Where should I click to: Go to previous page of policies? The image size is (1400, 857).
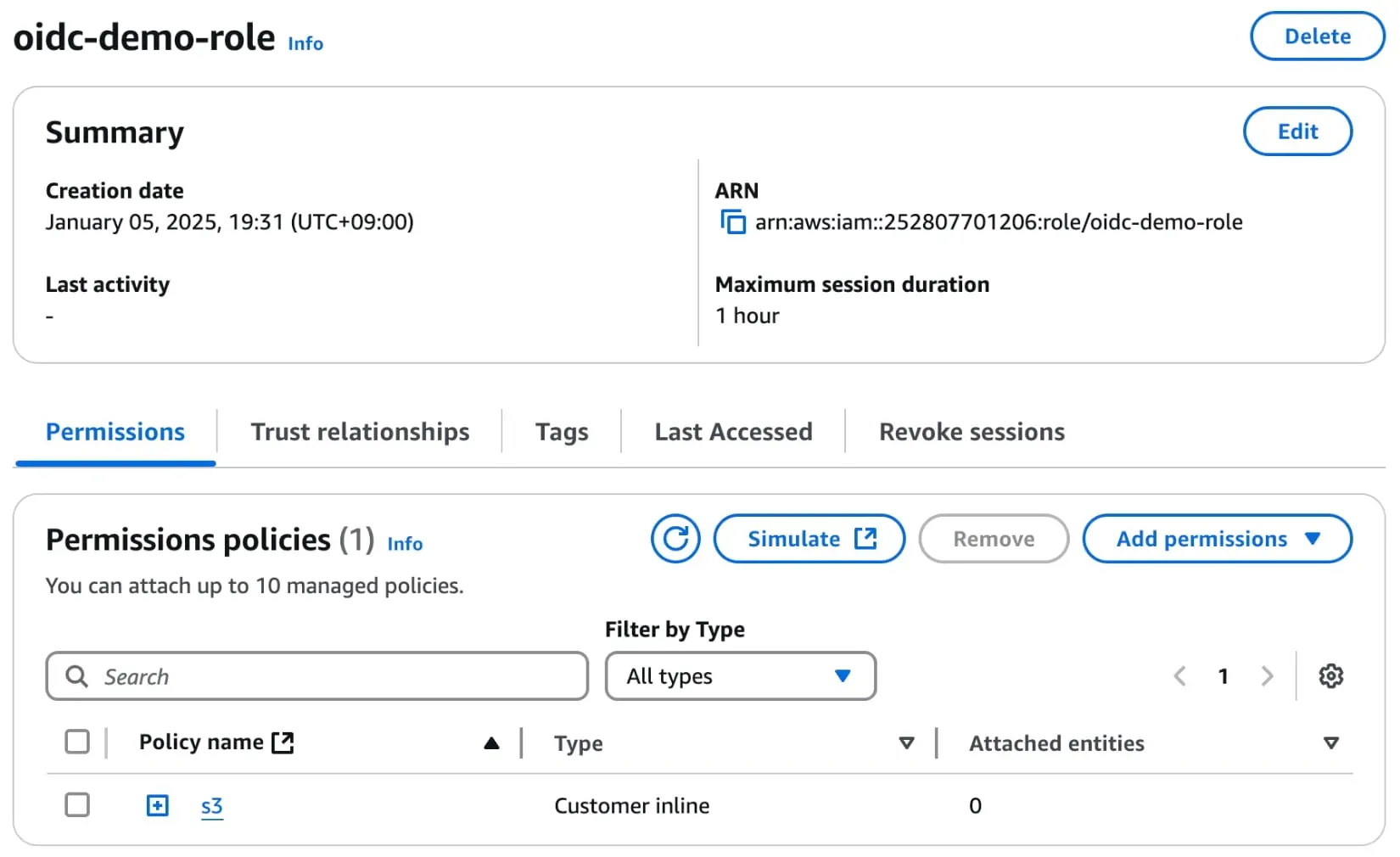(x=1179, y=676)
